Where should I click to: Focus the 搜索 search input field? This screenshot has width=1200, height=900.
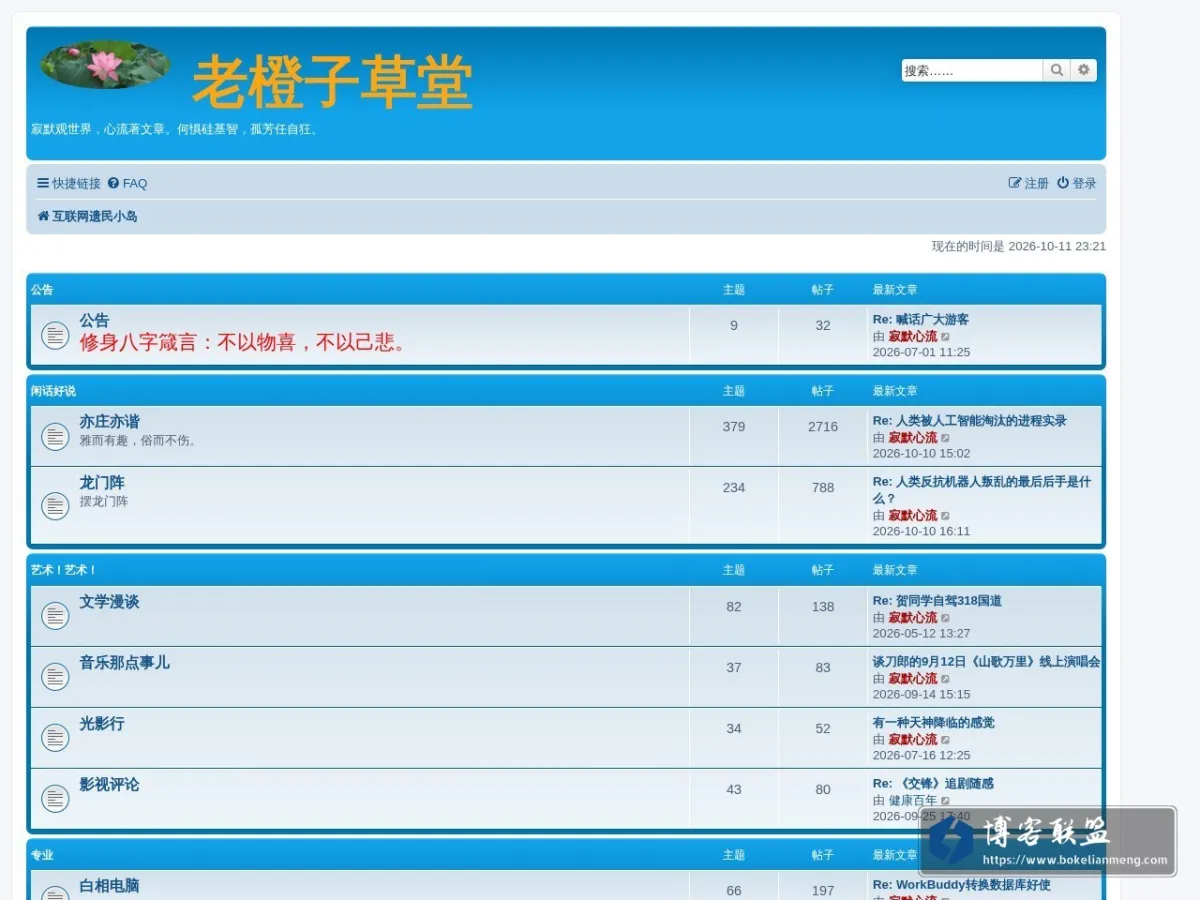tap(972, 70)
